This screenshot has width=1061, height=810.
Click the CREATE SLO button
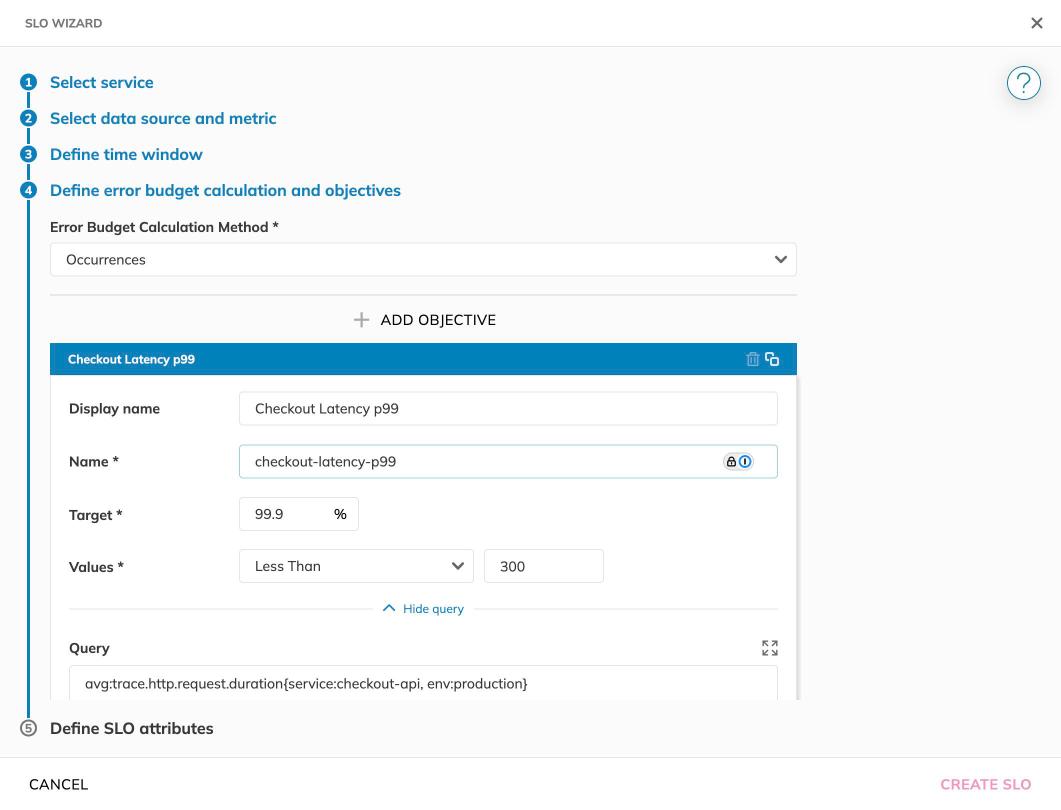click(x=985, y=784)
